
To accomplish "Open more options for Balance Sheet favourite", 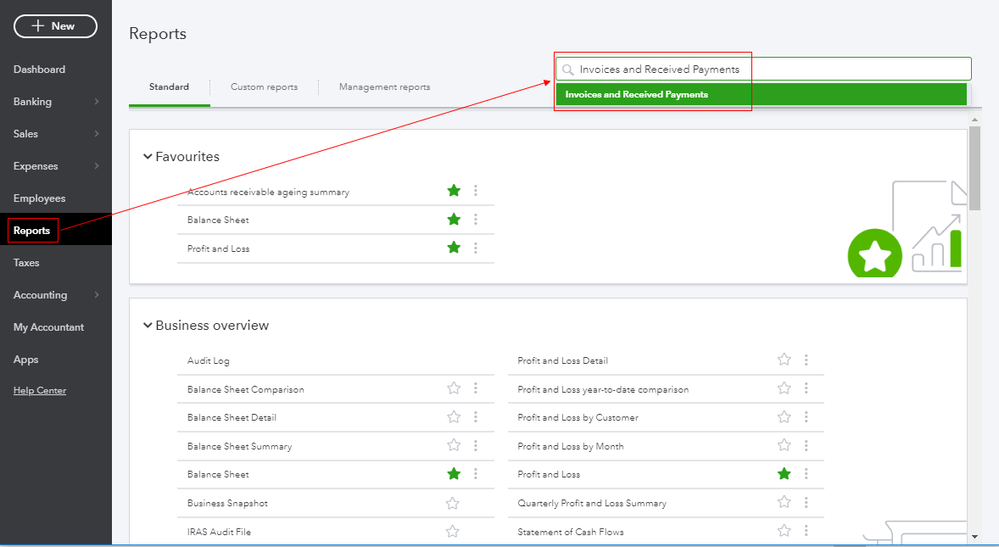I will 476,220.
